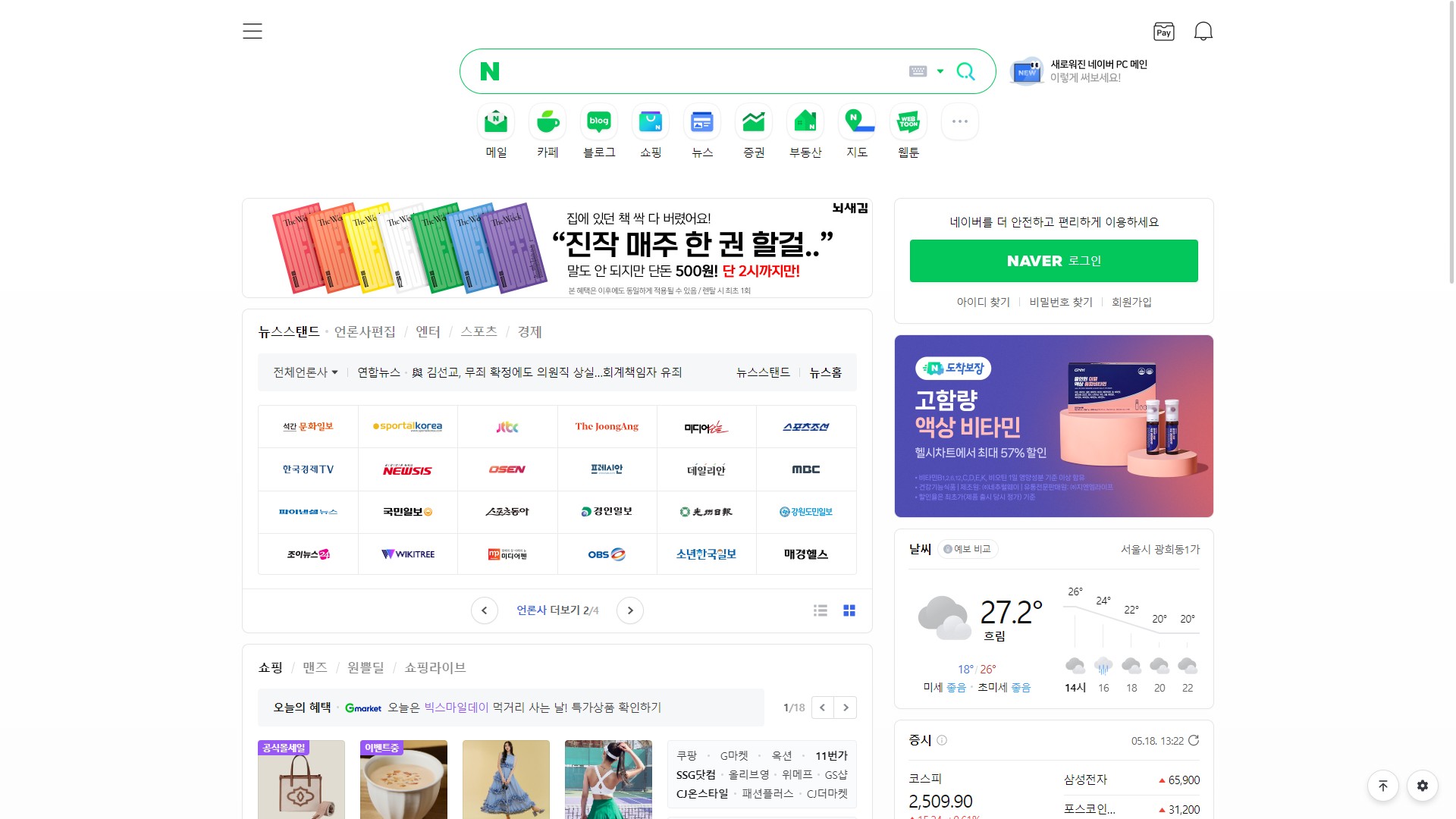Expand search autocomplete dropdown arrow
The height and width of the screenshot is (819, 1456).
pos(940,71)
